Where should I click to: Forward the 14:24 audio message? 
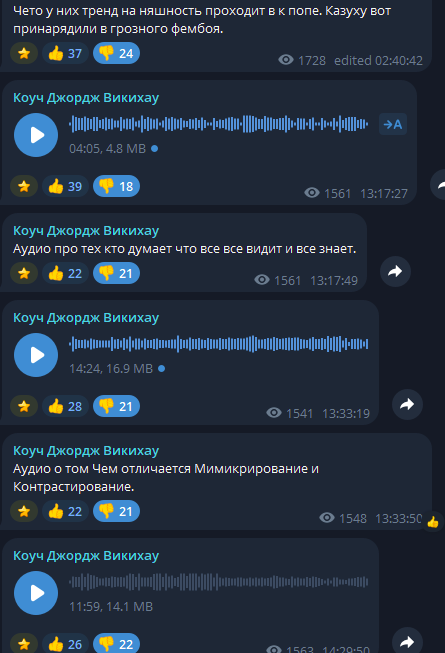(x=407, y=404)
